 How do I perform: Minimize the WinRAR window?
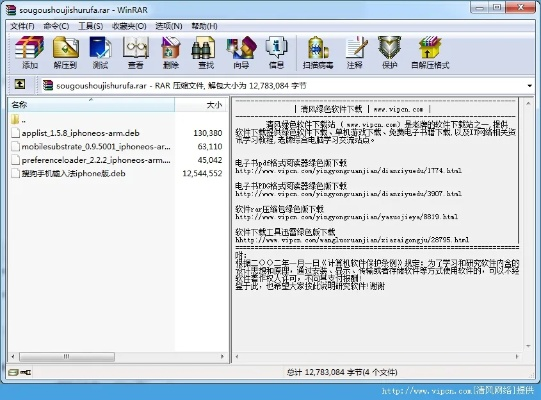pos(480,7)
